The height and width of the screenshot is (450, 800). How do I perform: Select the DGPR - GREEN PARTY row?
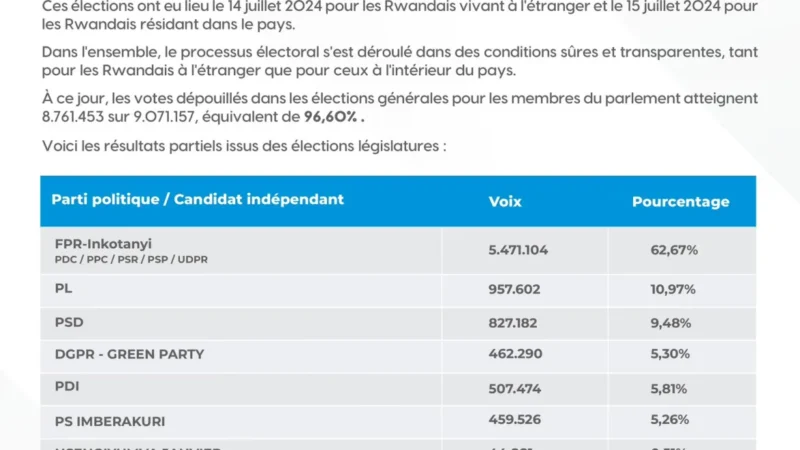pyautogui.click(x=398, y=356)
